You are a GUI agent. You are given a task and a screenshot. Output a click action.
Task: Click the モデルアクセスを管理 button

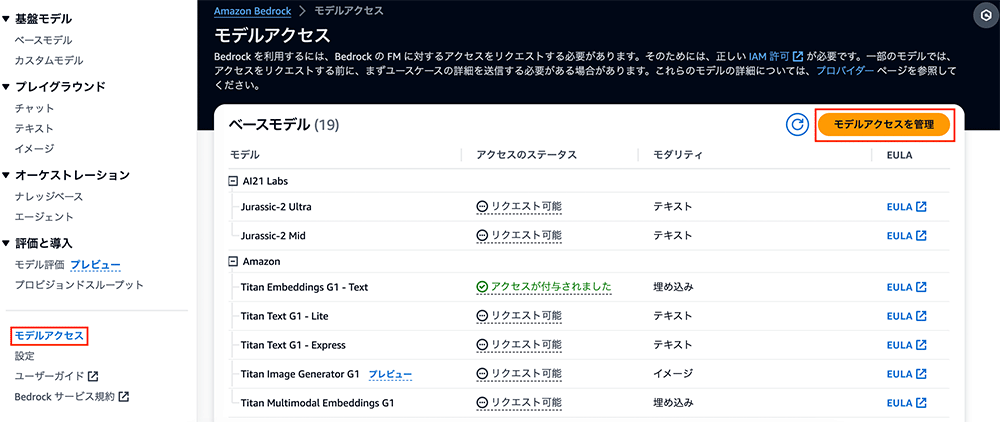[x=884, y=125]
